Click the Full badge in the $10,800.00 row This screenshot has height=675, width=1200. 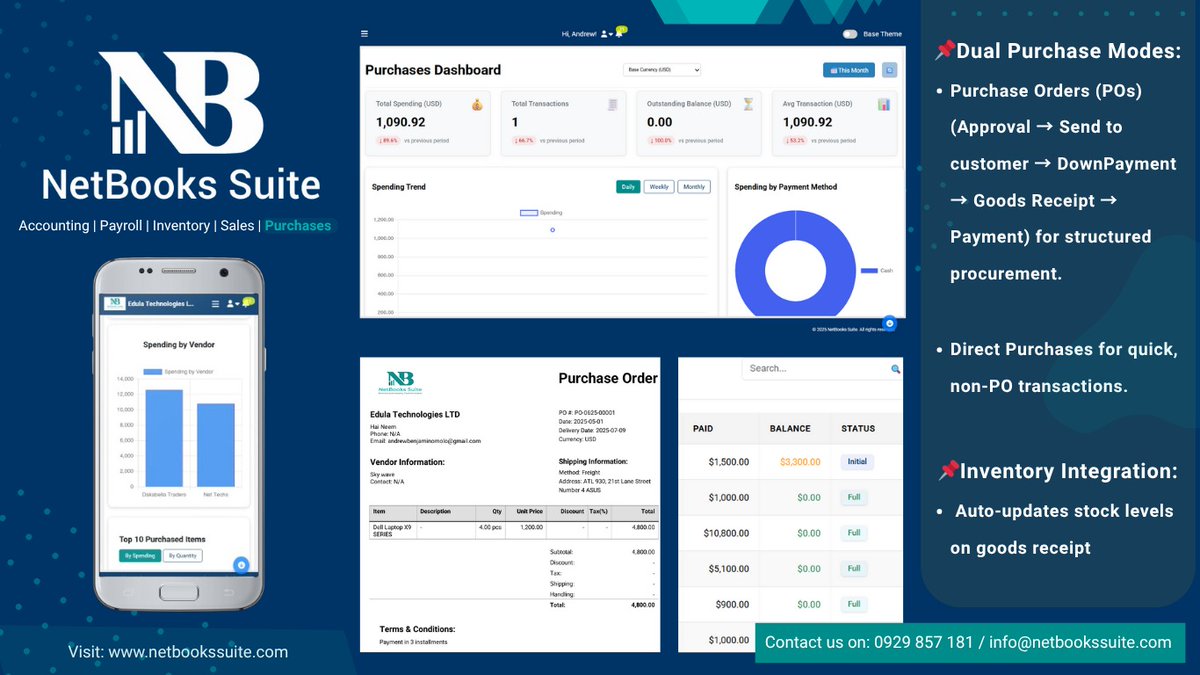click(x=854, y=533)
